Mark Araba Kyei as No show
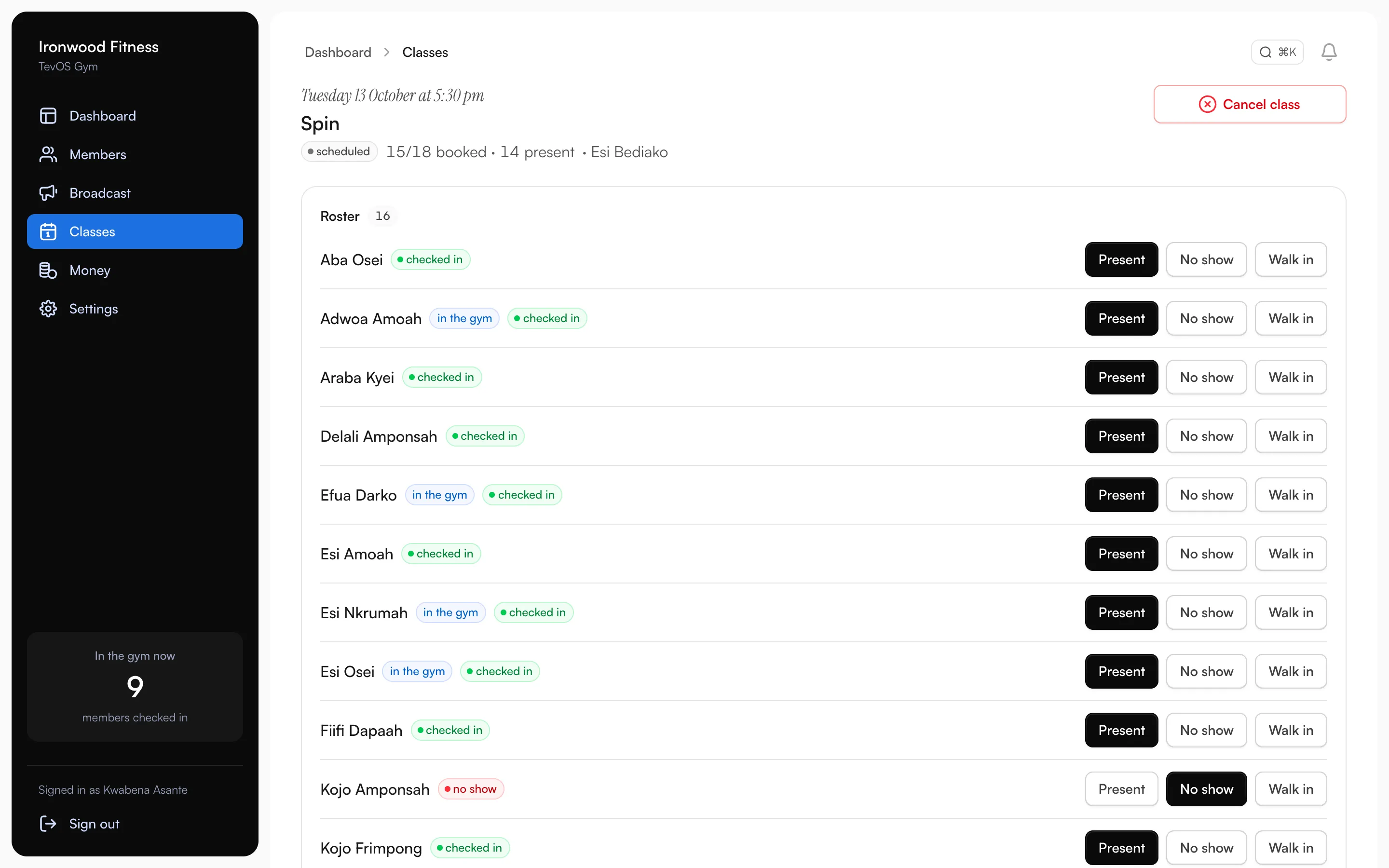 tap(1206, 377)
